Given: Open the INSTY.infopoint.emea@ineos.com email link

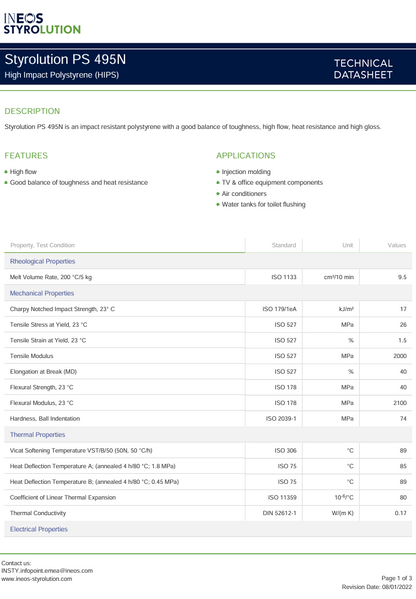Looking at the screenshot, I should tap(47, 571).
